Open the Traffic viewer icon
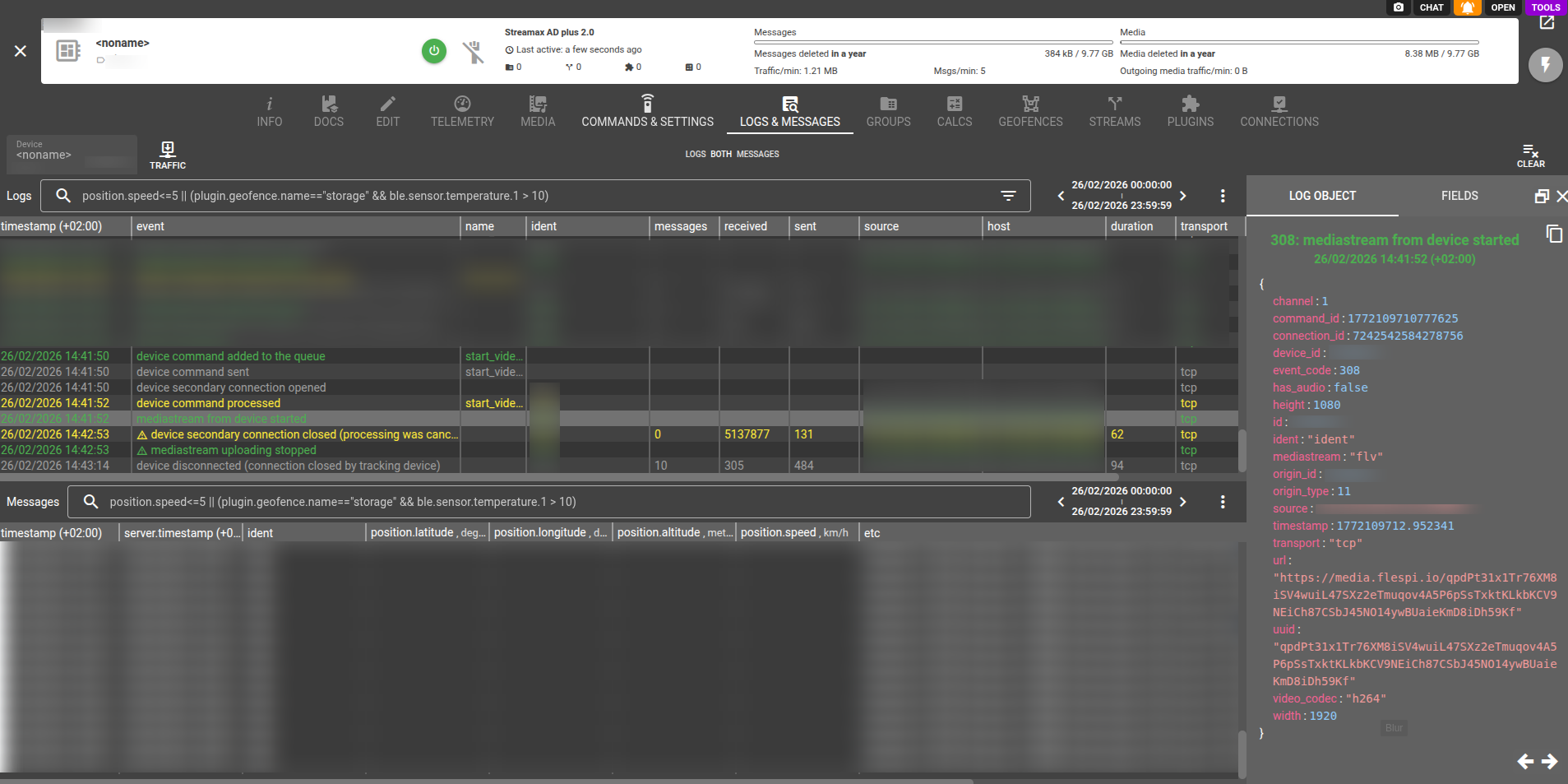1568x784 pixels. (168, 154)
